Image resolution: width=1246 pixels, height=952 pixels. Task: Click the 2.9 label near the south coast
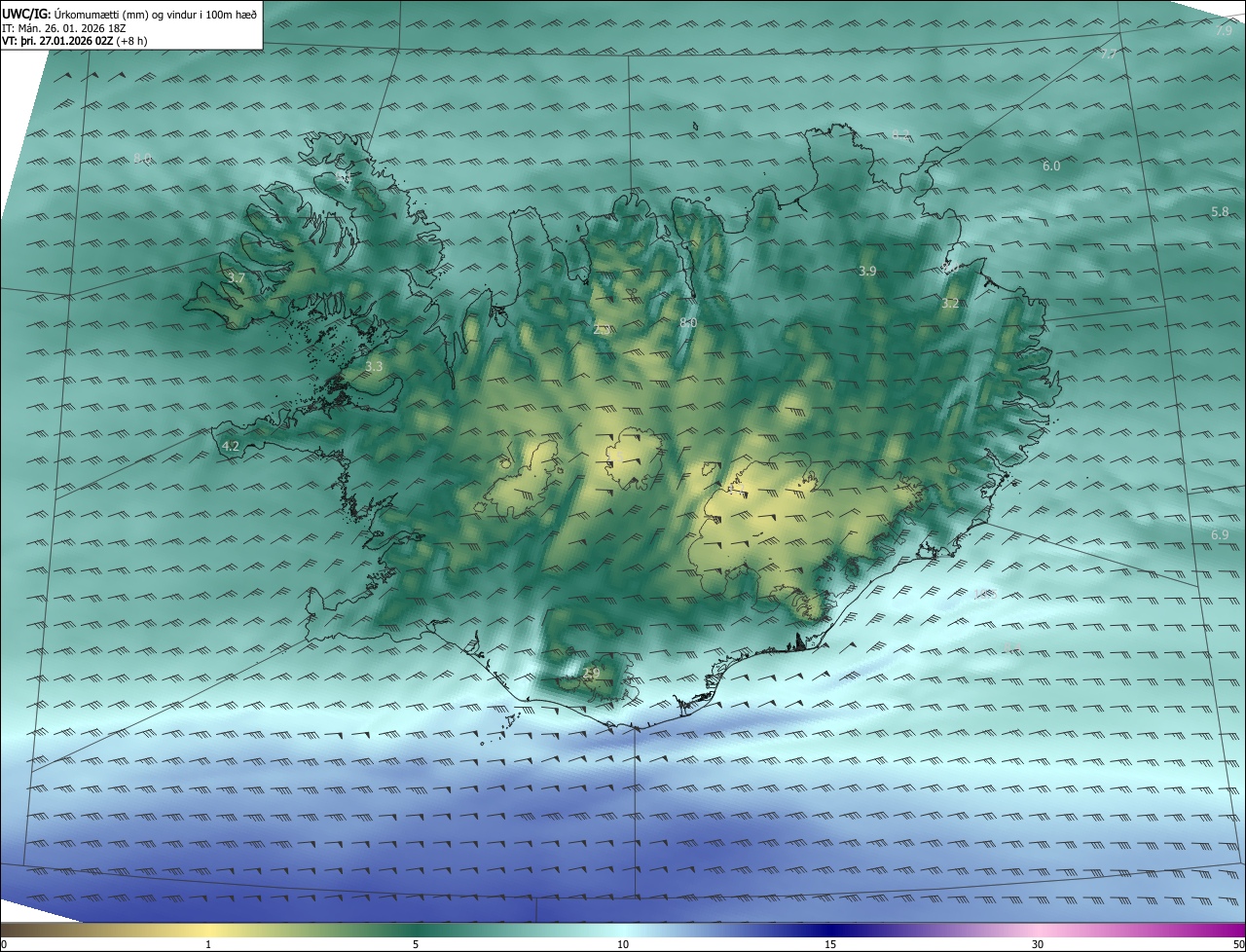[591, 672]
